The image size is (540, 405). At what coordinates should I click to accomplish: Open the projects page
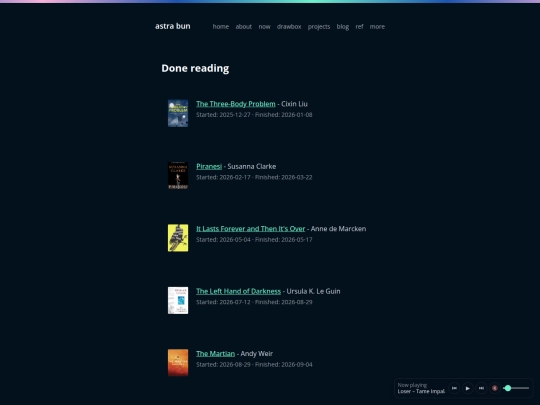click(x=319, y=27)
